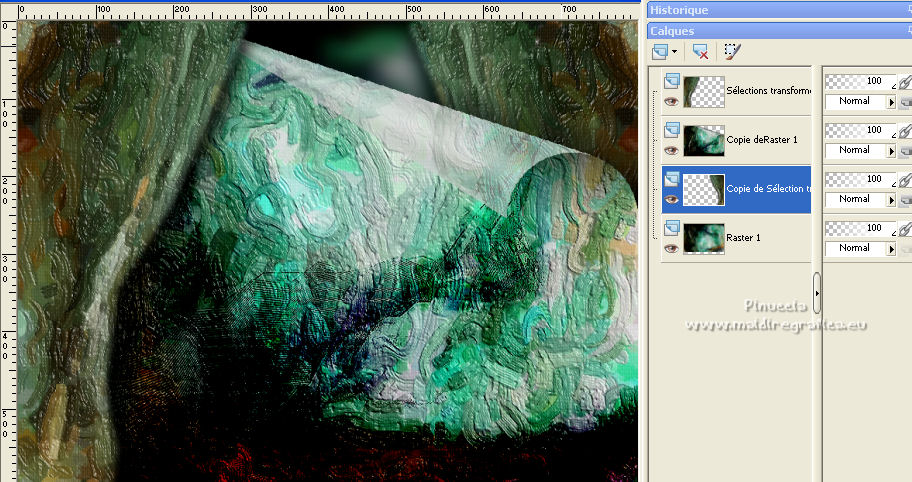The width and height of the screenshot is (912, 482).
Task: Click thumbnail of Raster 1 layer
Action: pyautogui.click(x=704, y=238)
